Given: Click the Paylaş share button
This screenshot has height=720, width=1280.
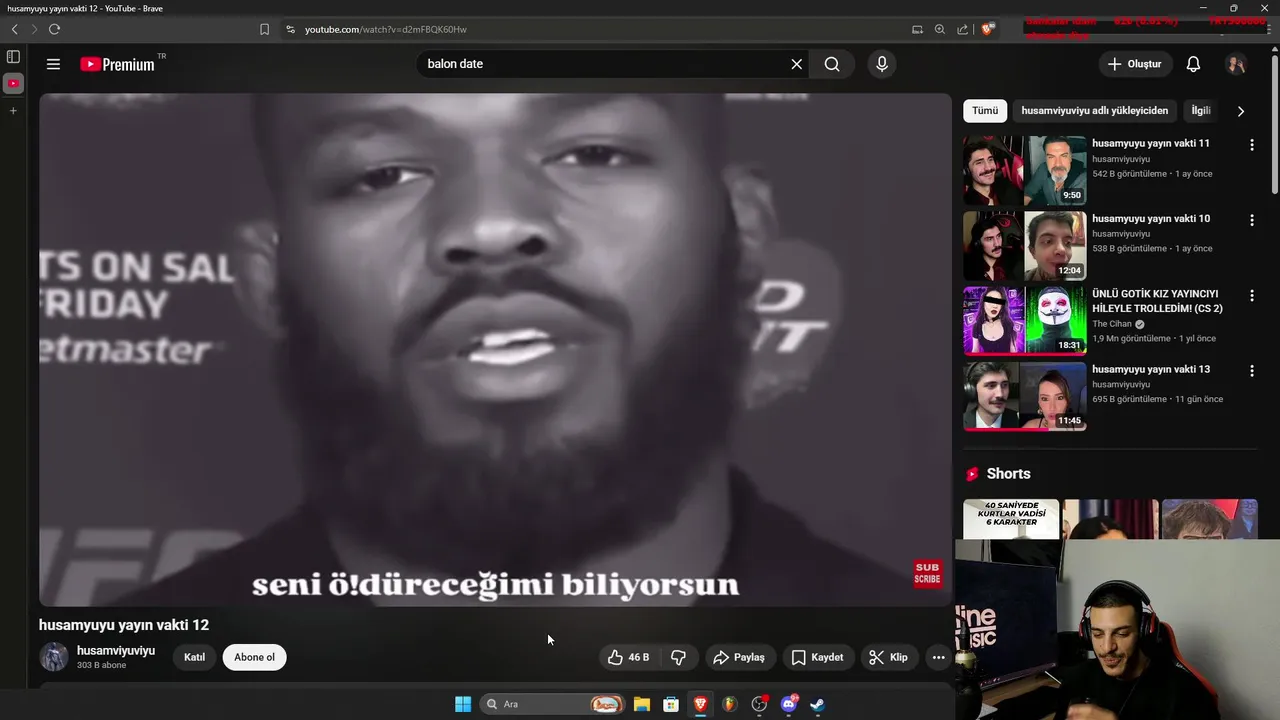Looking at the screenshot, I should click(739, 657).
